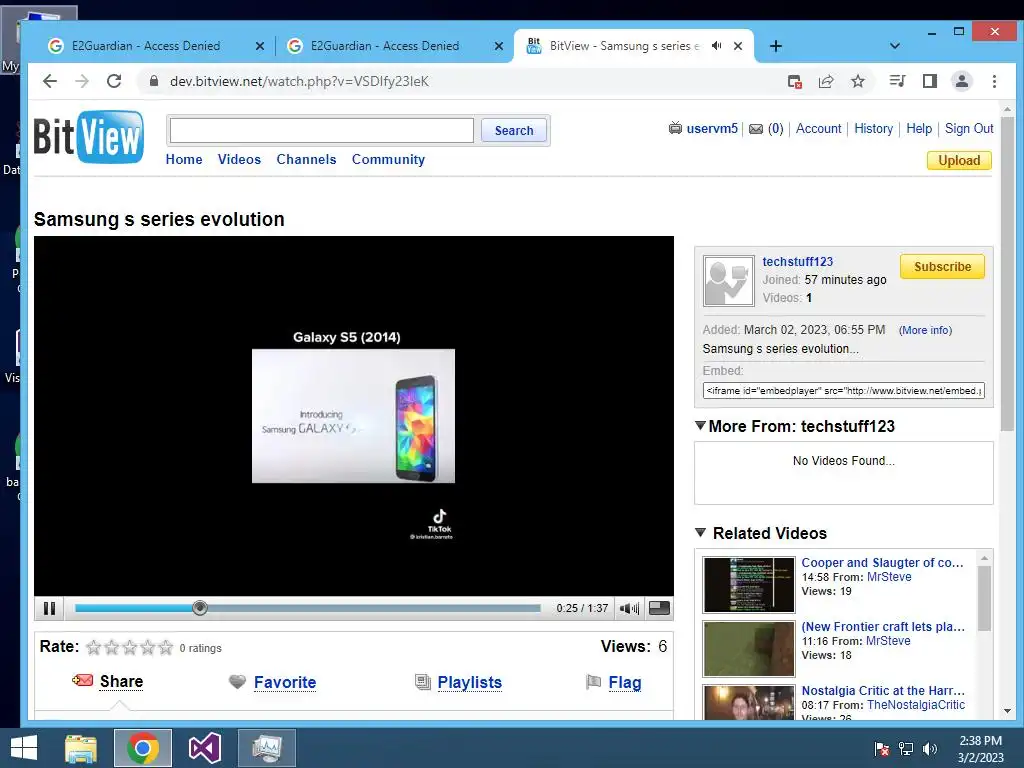Mute the video player volume
The height and width of the screenshot is (768, 1024).
629,609
